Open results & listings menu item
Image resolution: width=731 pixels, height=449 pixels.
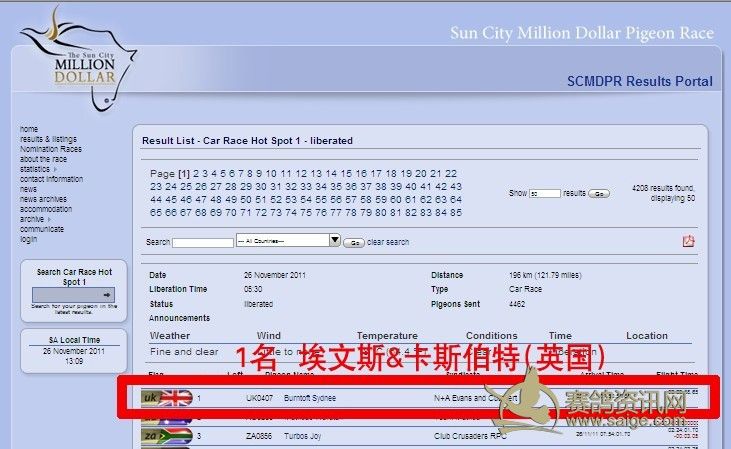pyautogui.click(x=48, y=139)
